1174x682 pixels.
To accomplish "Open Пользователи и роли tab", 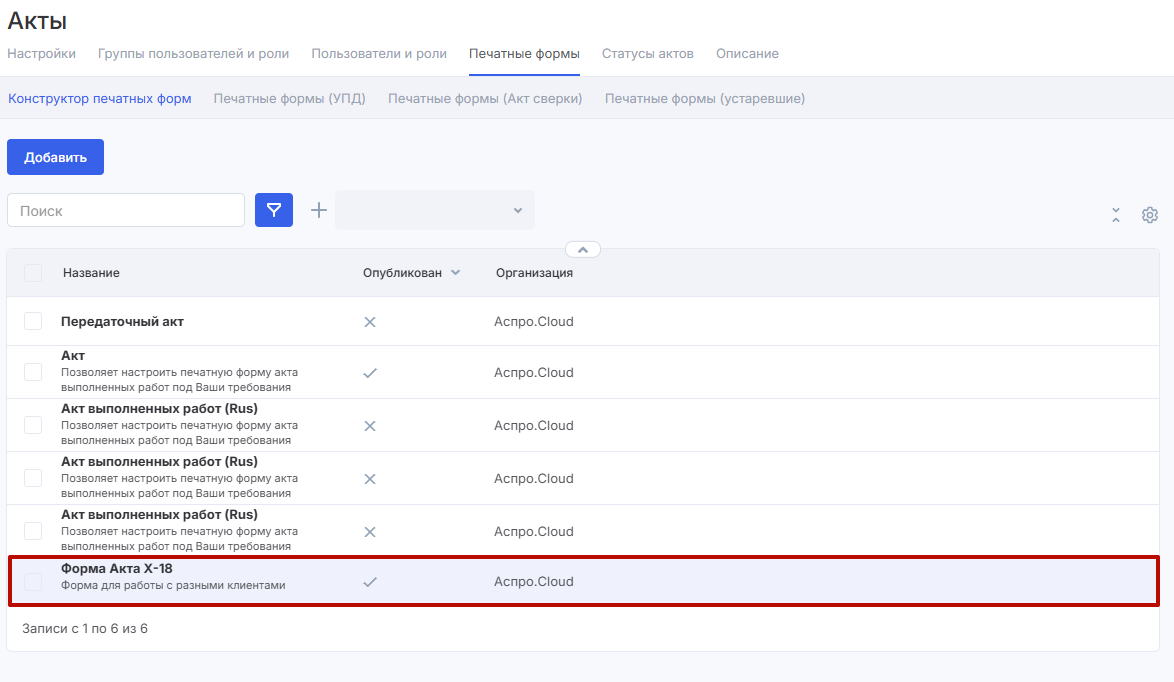I will point(379,54).
